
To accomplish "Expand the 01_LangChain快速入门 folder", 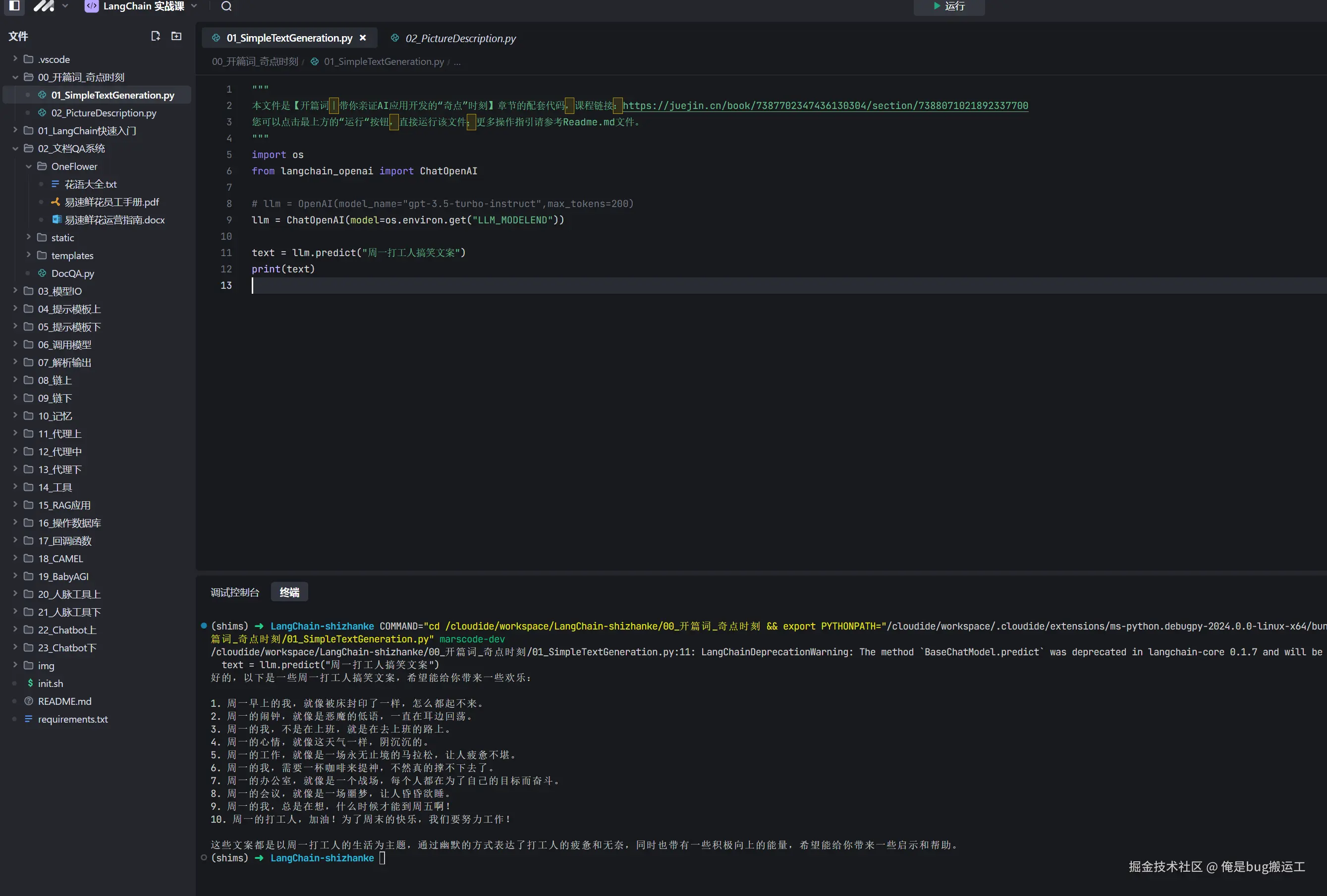I will point(87,131).
